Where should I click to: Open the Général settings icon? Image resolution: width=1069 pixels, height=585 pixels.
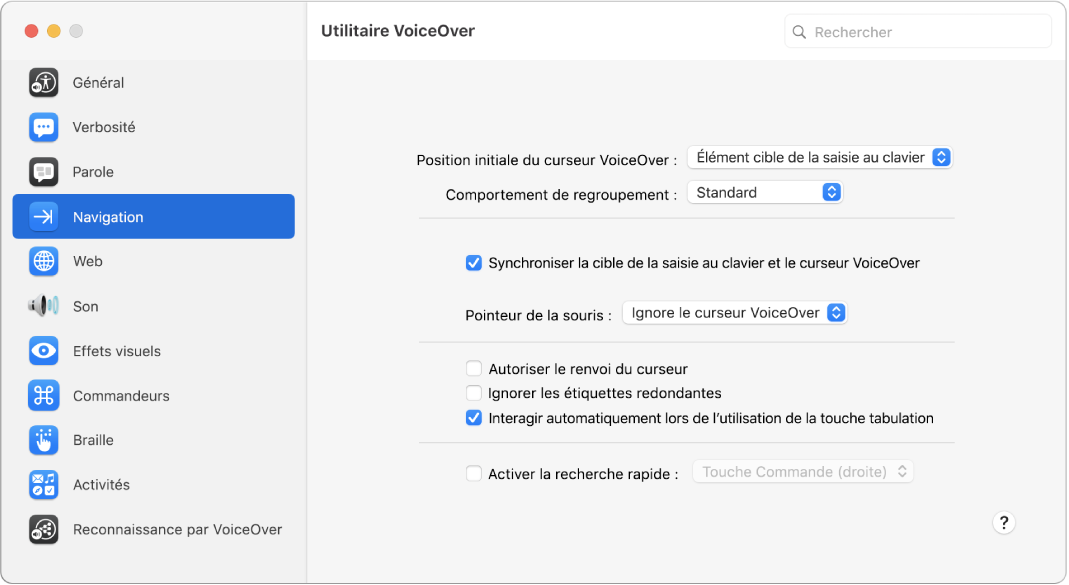coord(43,82)
